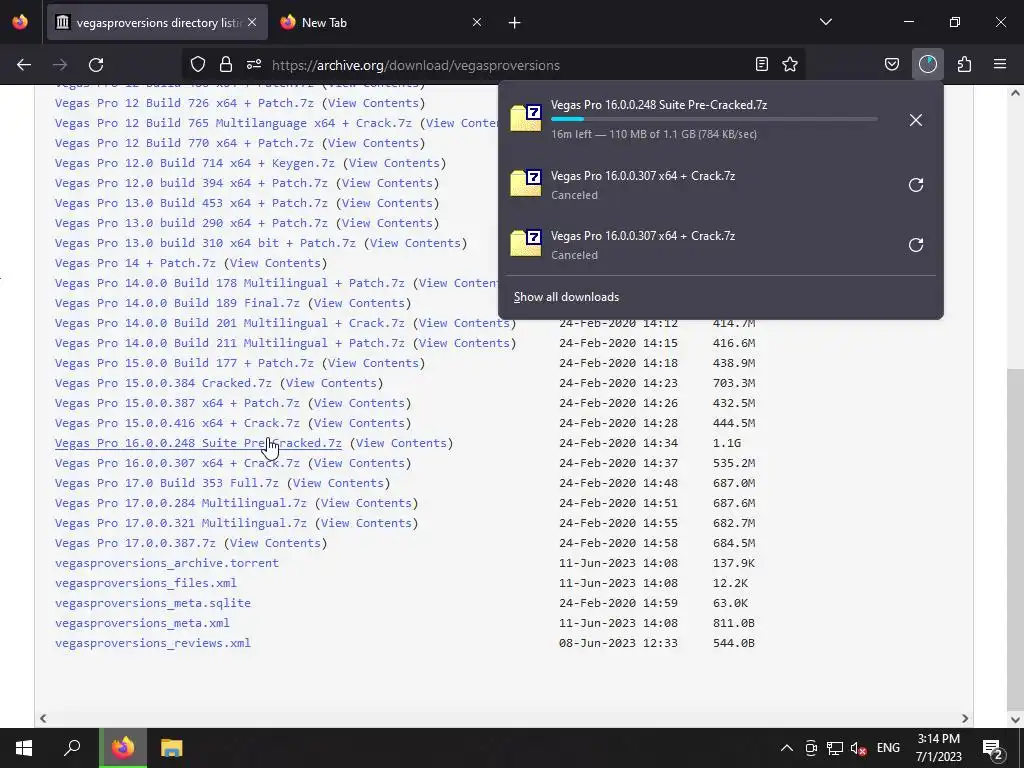Open the Save to Pocket icon
The height and width of the screenshot is (768, 1024).
(891, 65)
